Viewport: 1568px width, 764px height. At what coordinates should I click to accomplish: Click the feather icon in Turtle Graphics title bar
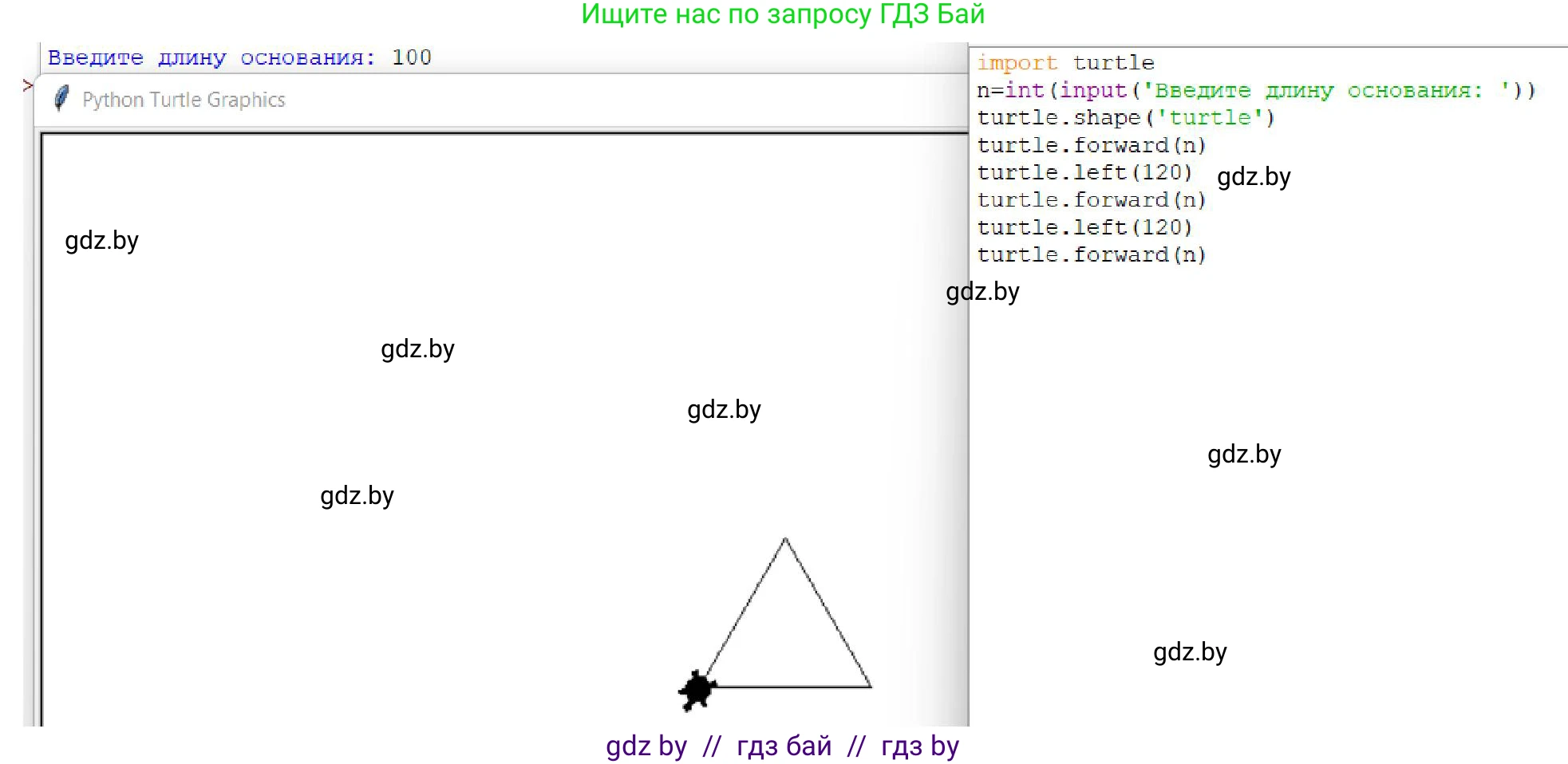coord(61,99)
